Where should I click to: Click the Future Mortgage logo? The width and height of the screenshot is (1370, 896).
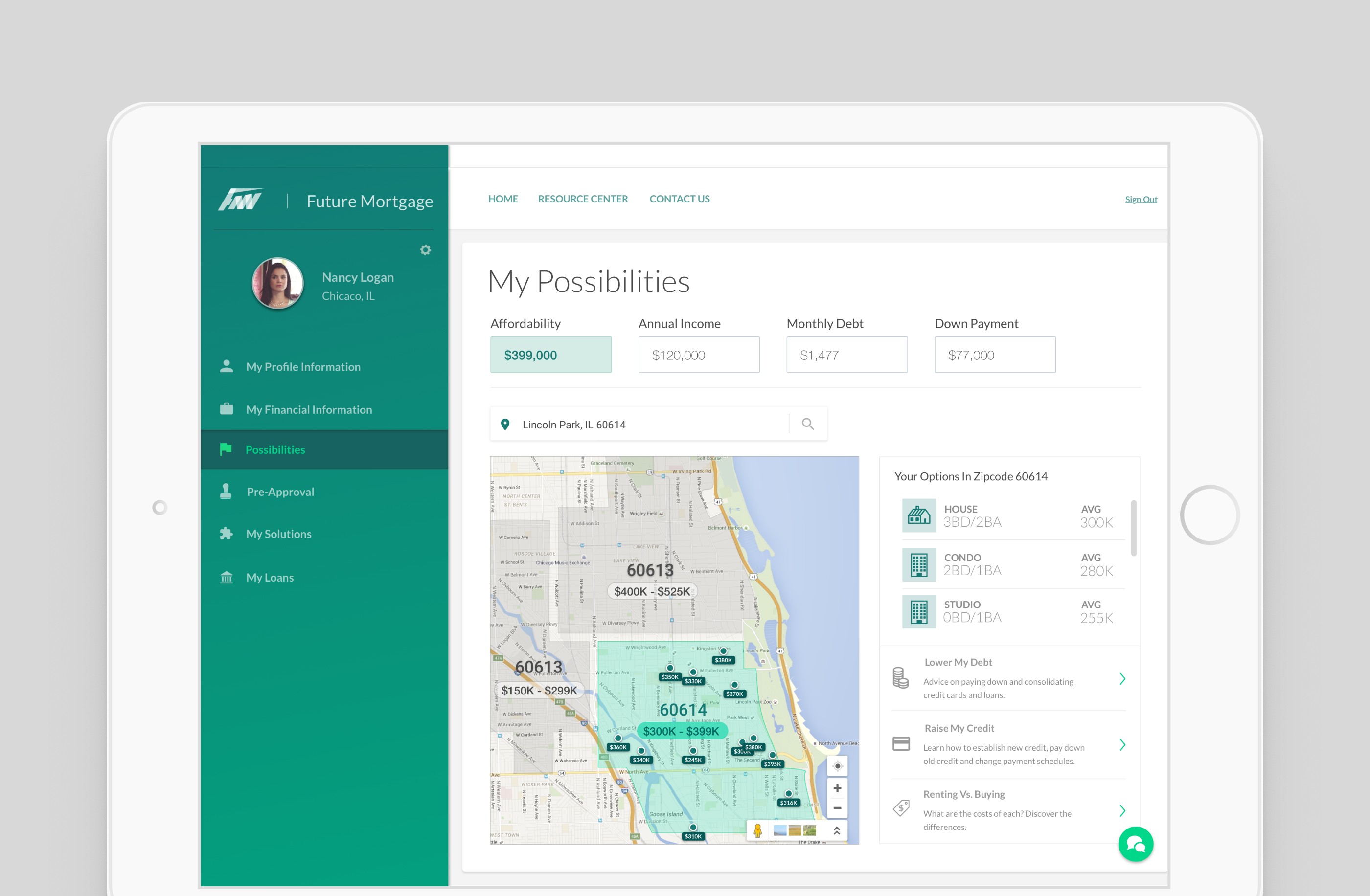tap(240, 200)
